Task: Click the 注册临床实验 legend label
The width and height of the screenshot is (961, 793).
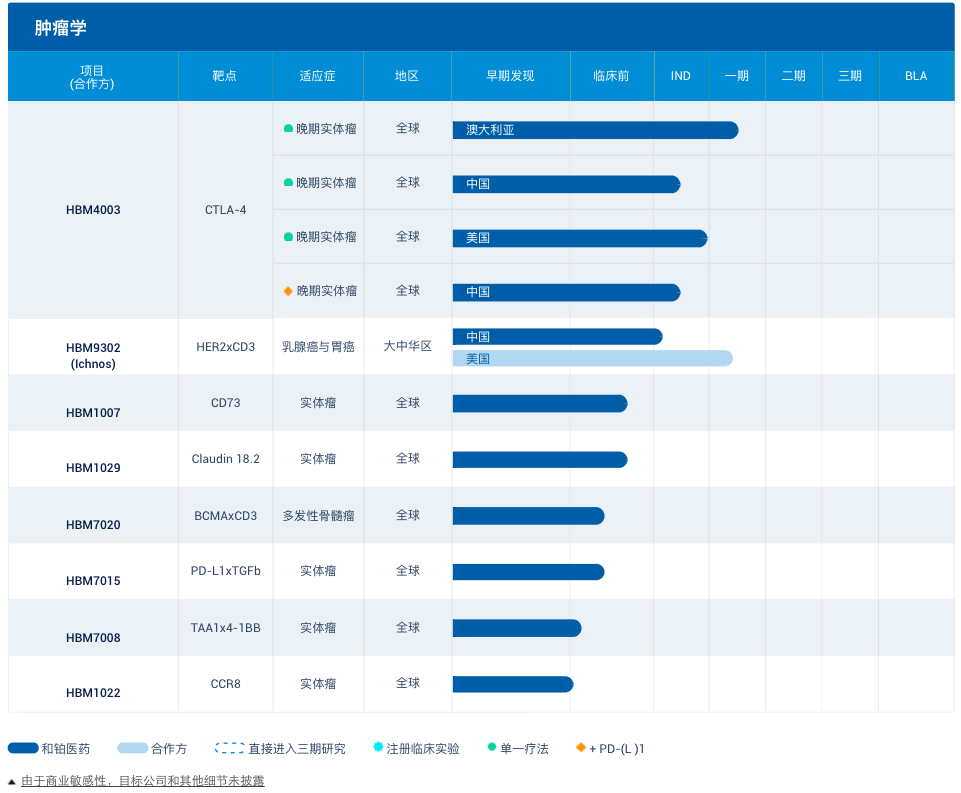Action: tap(423, 749)
